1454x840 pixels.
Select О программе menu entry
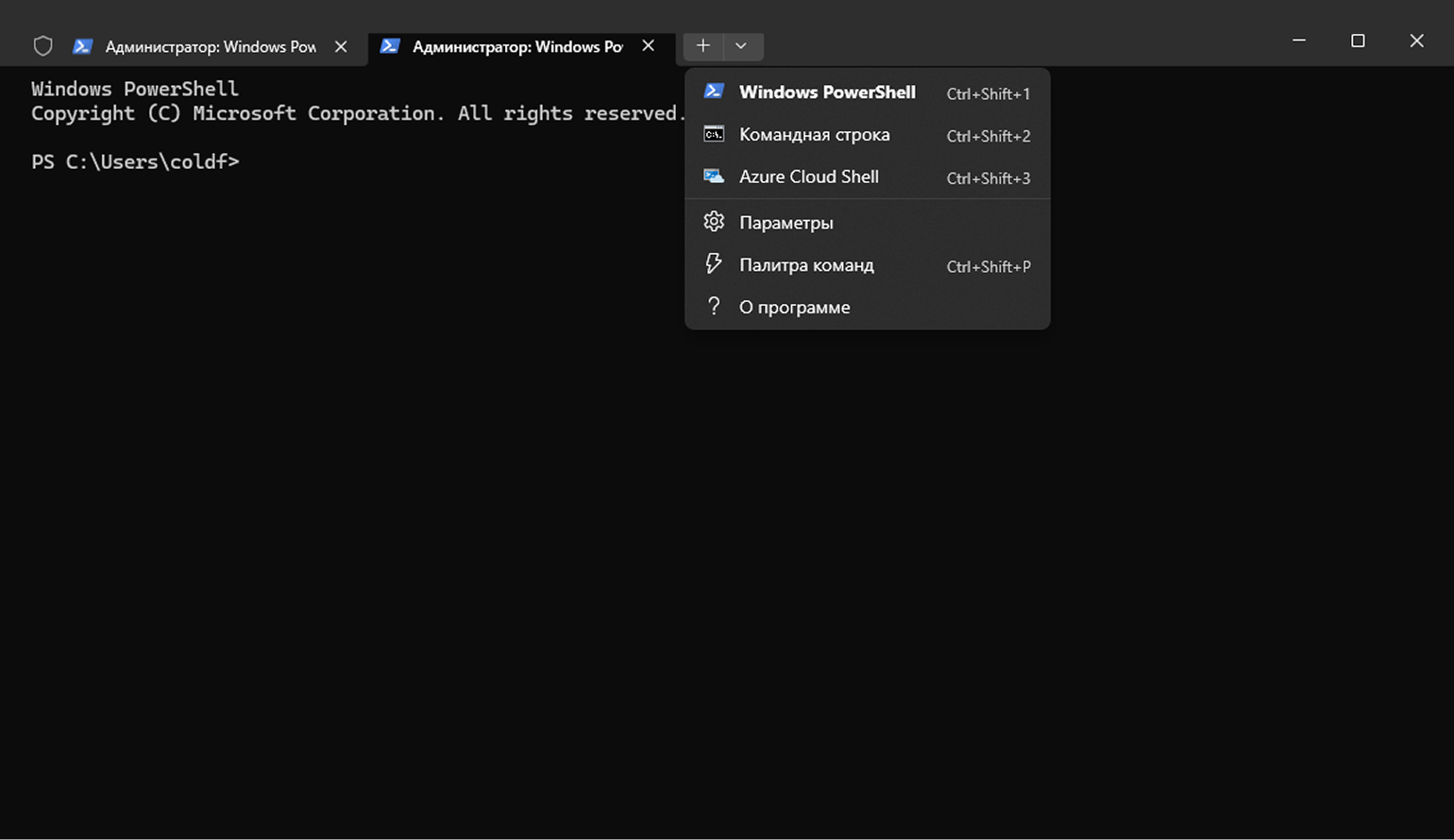tap(868, 308)
